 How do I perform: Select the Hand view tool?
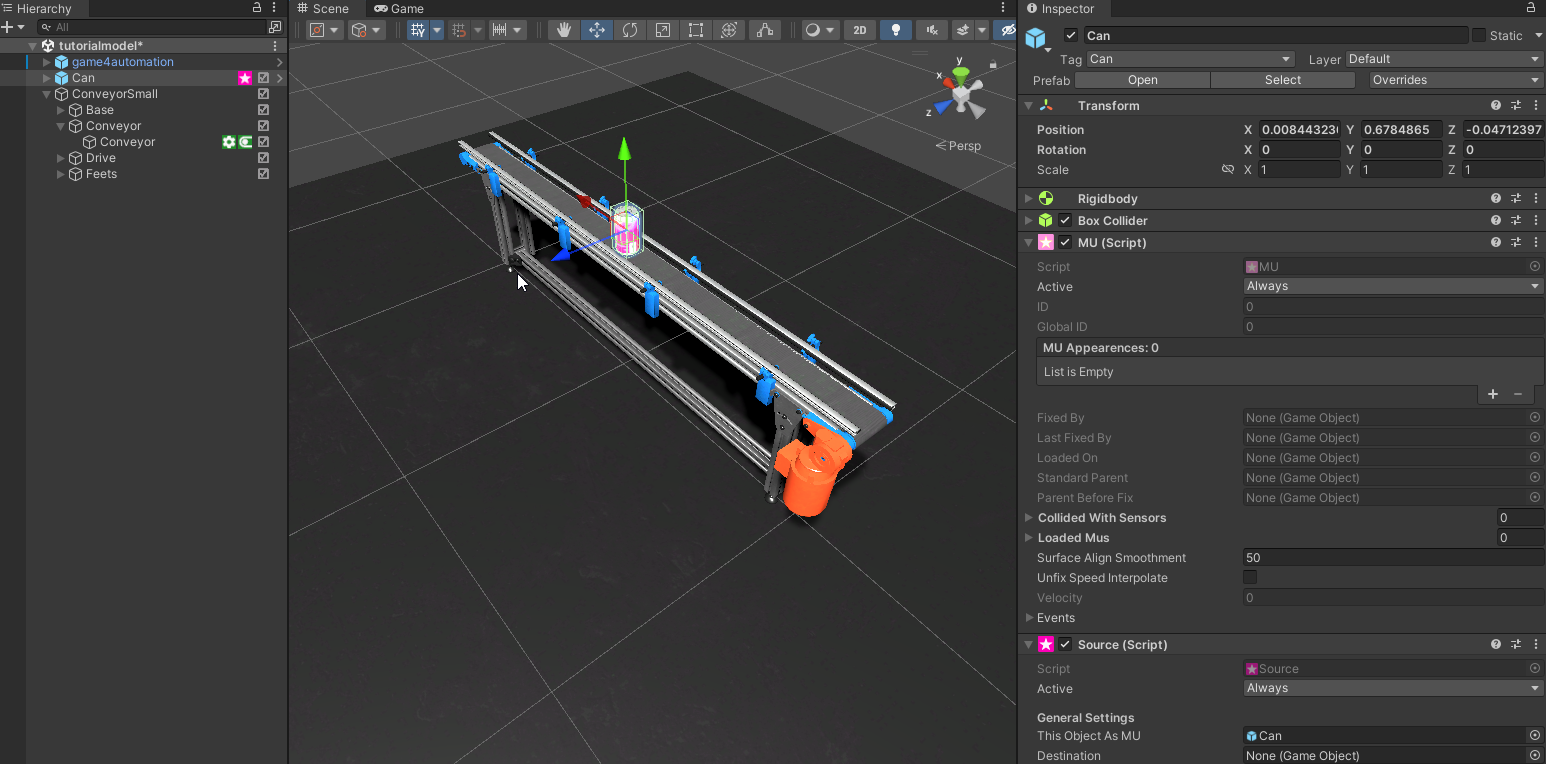pos(564,30)
